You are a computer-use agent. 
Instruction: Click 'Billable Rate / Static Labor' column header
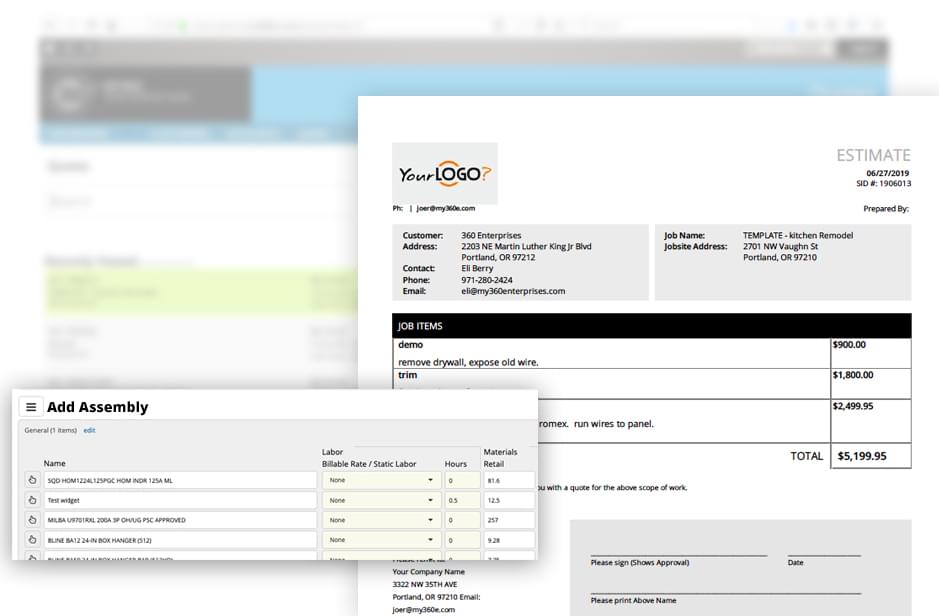pyautogui.click(x=369, y=464)
